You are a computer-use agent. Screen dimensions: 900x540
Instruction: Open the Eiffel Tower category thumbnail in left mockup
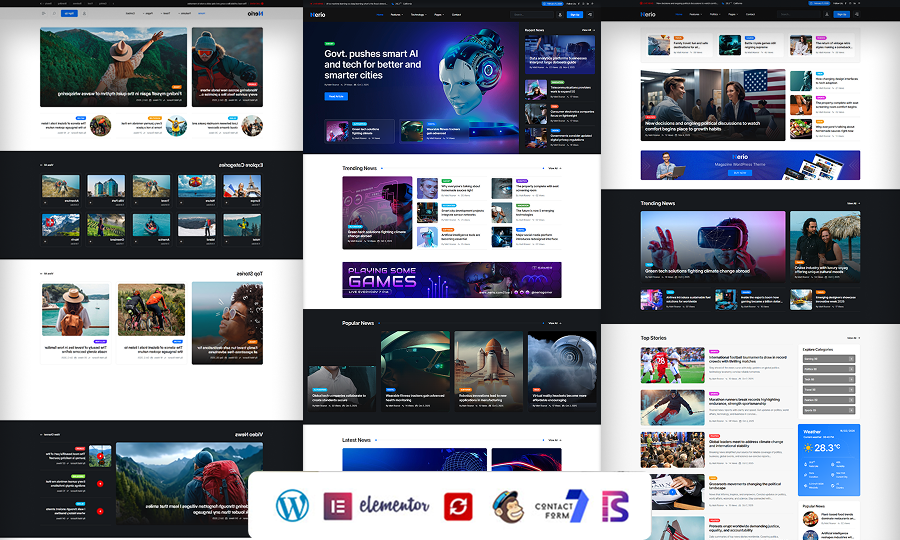coord(242,187)
